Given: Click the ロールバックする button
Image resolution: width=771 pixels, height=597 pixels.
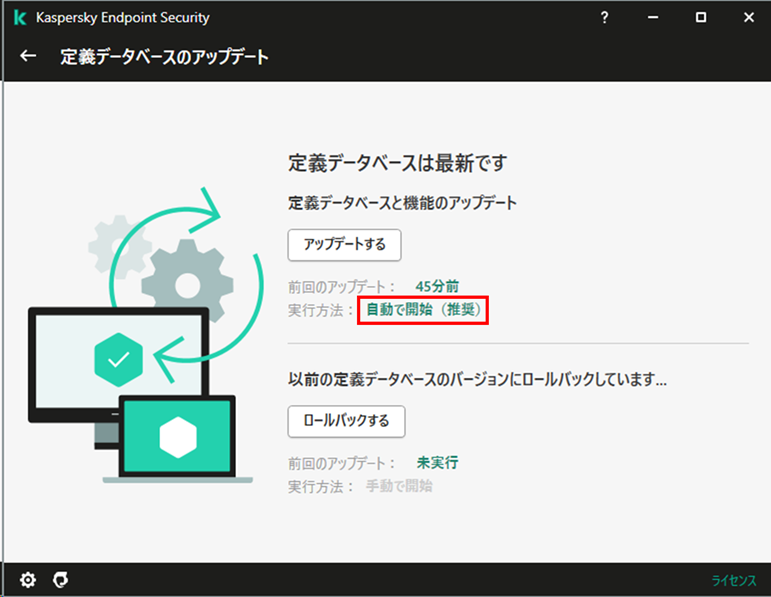Looking at the screenshot, I should (346, 421).
